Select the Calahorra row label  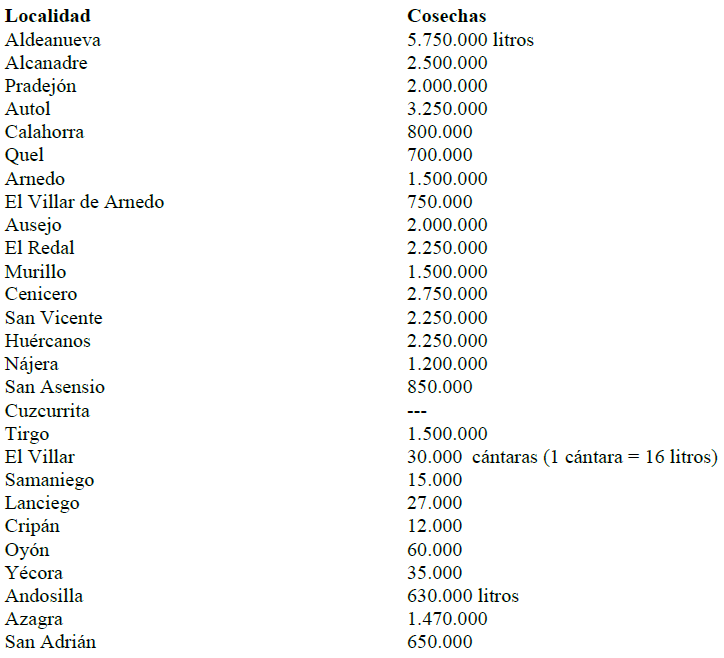point(44,132)
